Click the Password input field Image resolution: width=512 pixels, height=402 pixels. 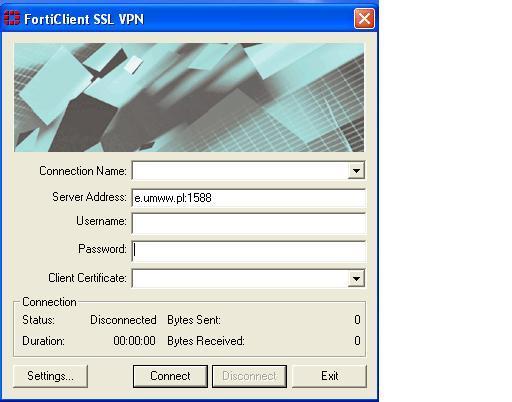(249, 250)
